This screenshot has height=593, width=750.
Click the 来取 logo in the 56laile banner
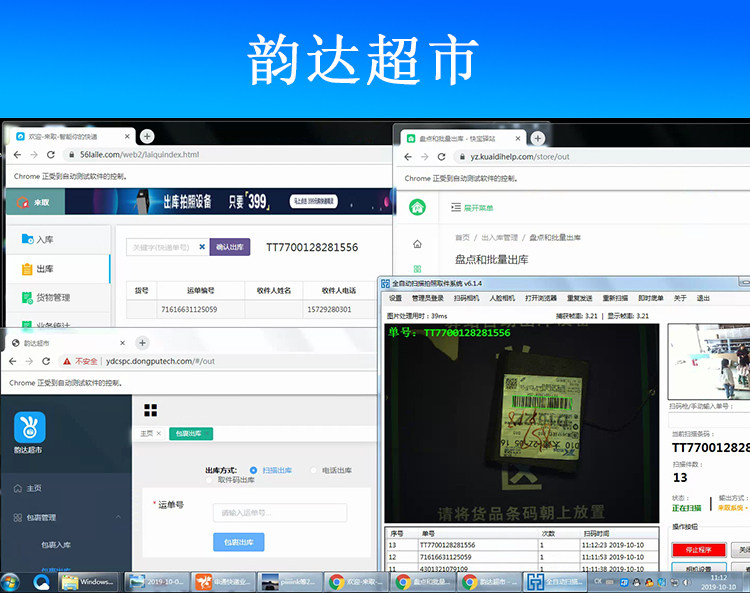tap(33, 202)
